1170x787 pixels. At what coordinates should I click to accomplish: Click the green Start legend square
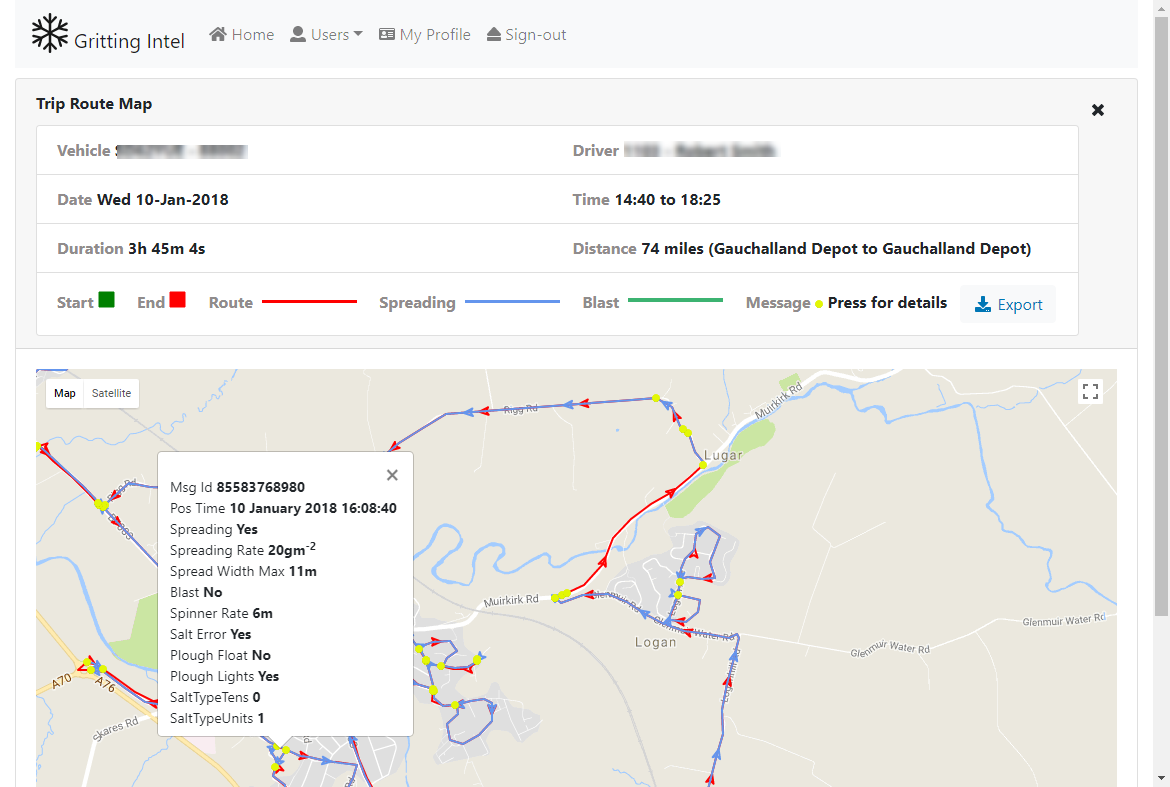(x=106, y=300)
